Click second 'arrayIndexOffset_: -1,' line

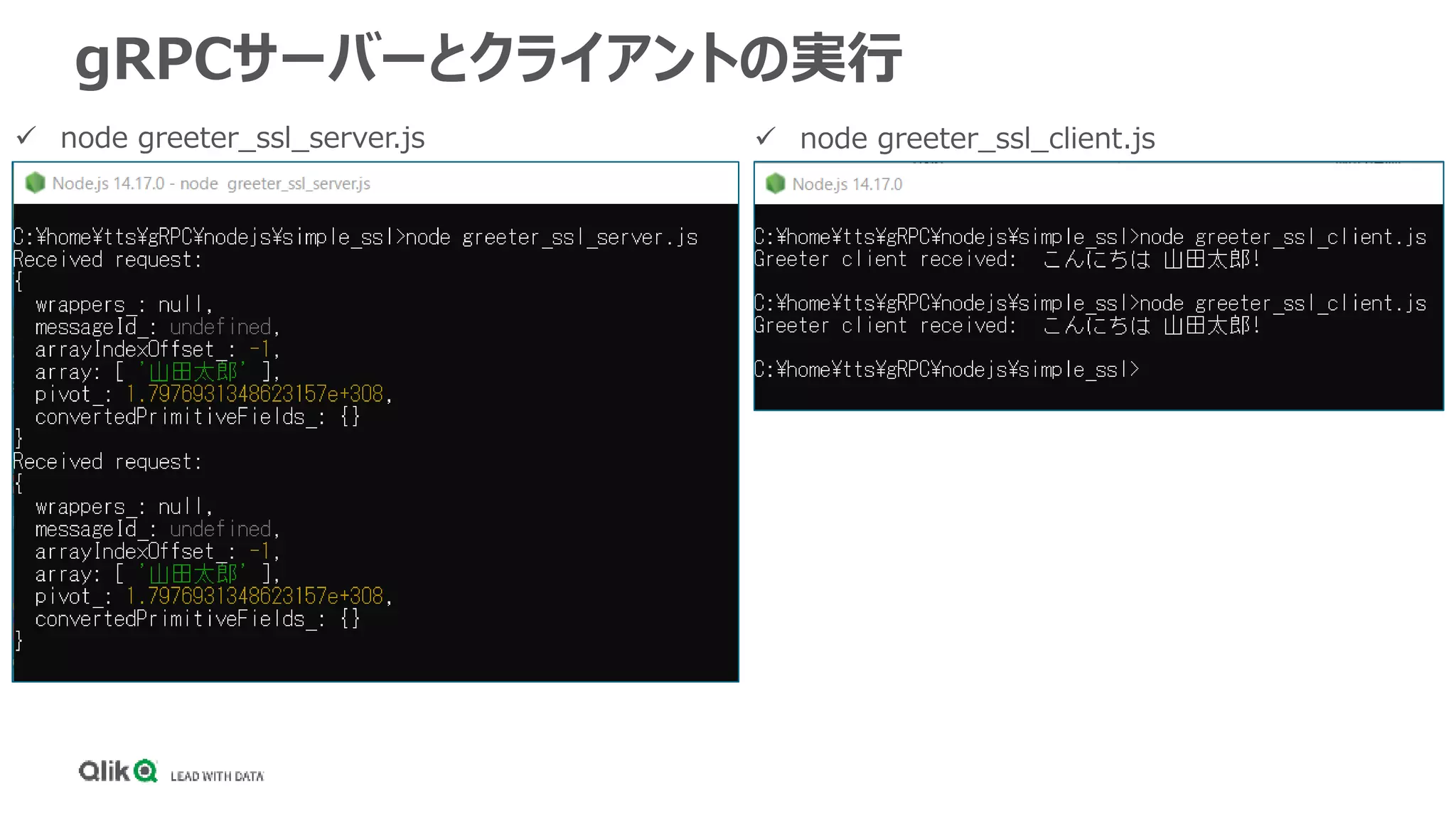pos(157,551)
